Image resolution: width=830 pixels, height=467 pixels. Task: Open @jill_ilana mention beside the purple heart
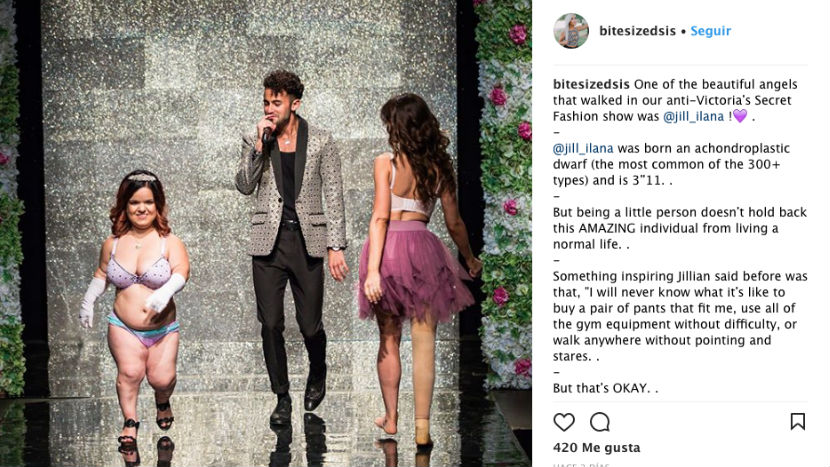[x=693, y=116]
